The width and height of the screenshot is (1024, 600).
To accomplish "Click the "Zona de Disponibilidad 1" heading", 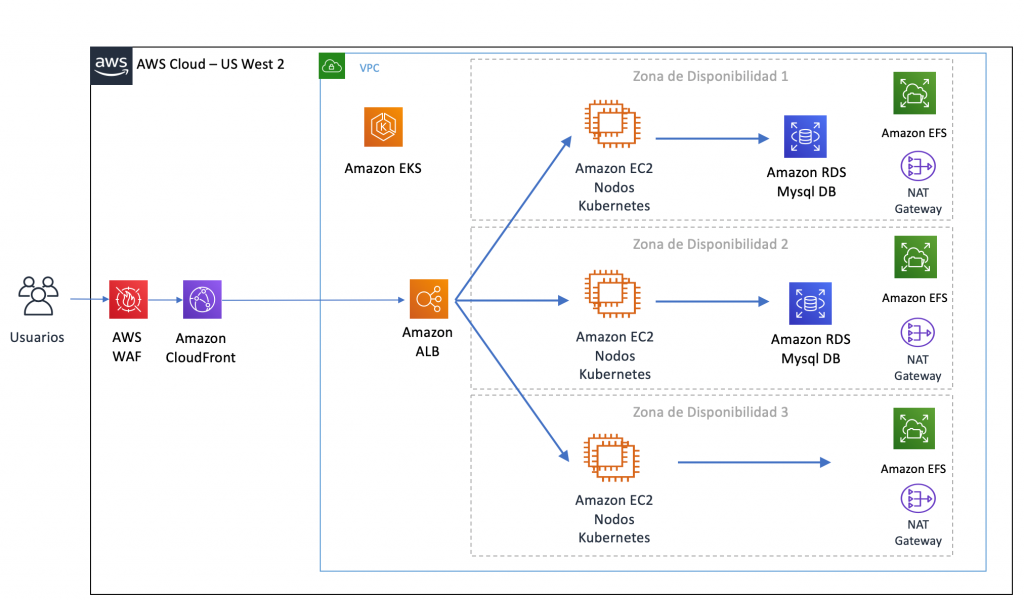I will click(711, 76).
